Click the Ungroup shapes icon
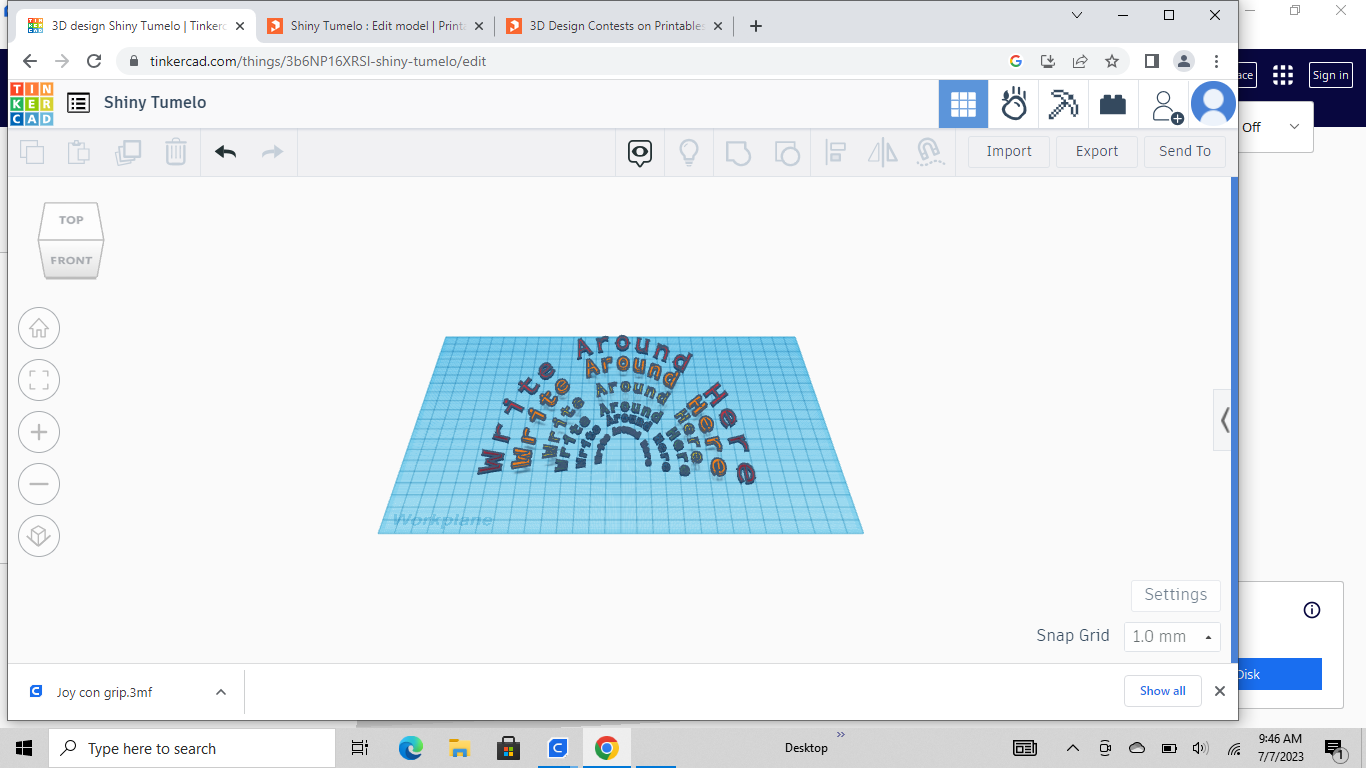 (787, 152)
